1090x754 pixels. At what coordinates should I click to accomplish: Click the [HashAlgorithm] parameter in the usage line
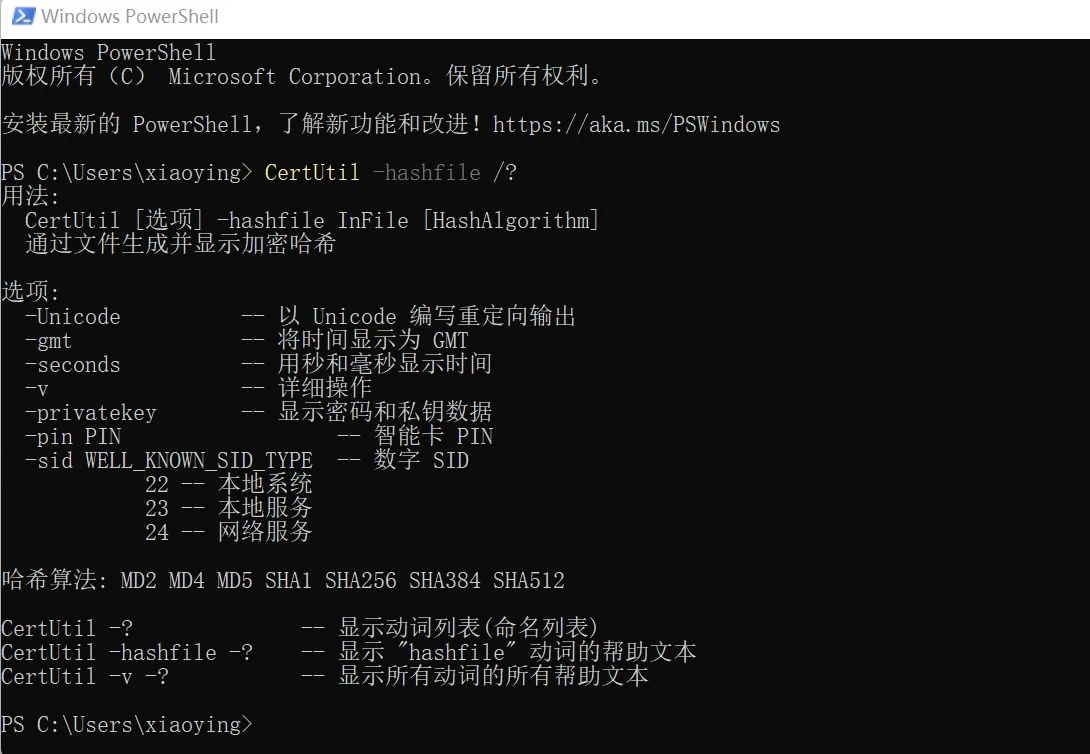click(x=510, y=221)
